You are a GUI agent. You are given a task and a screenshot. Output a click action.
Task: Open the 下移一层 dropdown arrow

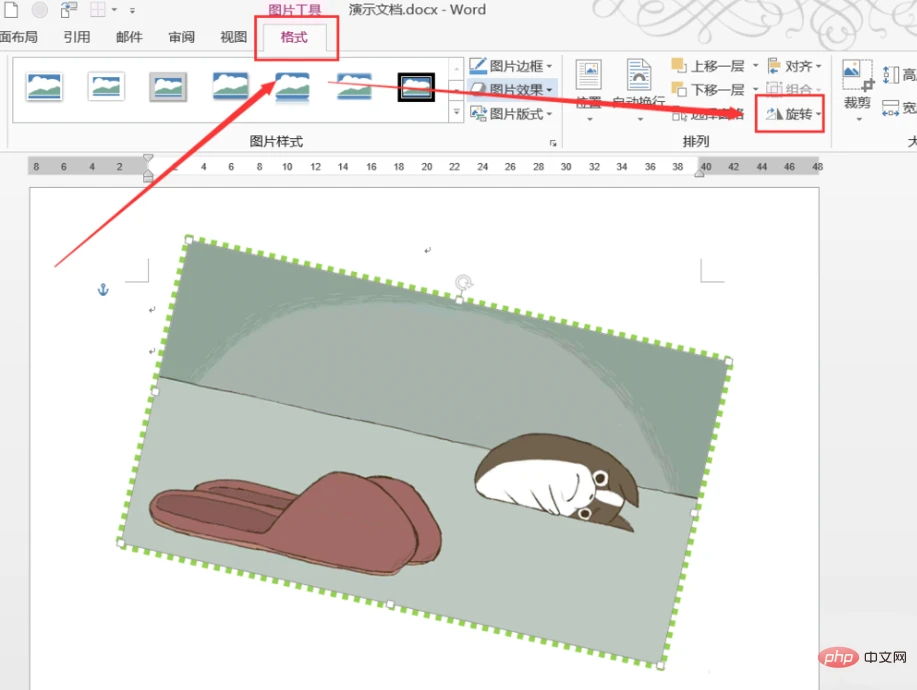(755, 89)
